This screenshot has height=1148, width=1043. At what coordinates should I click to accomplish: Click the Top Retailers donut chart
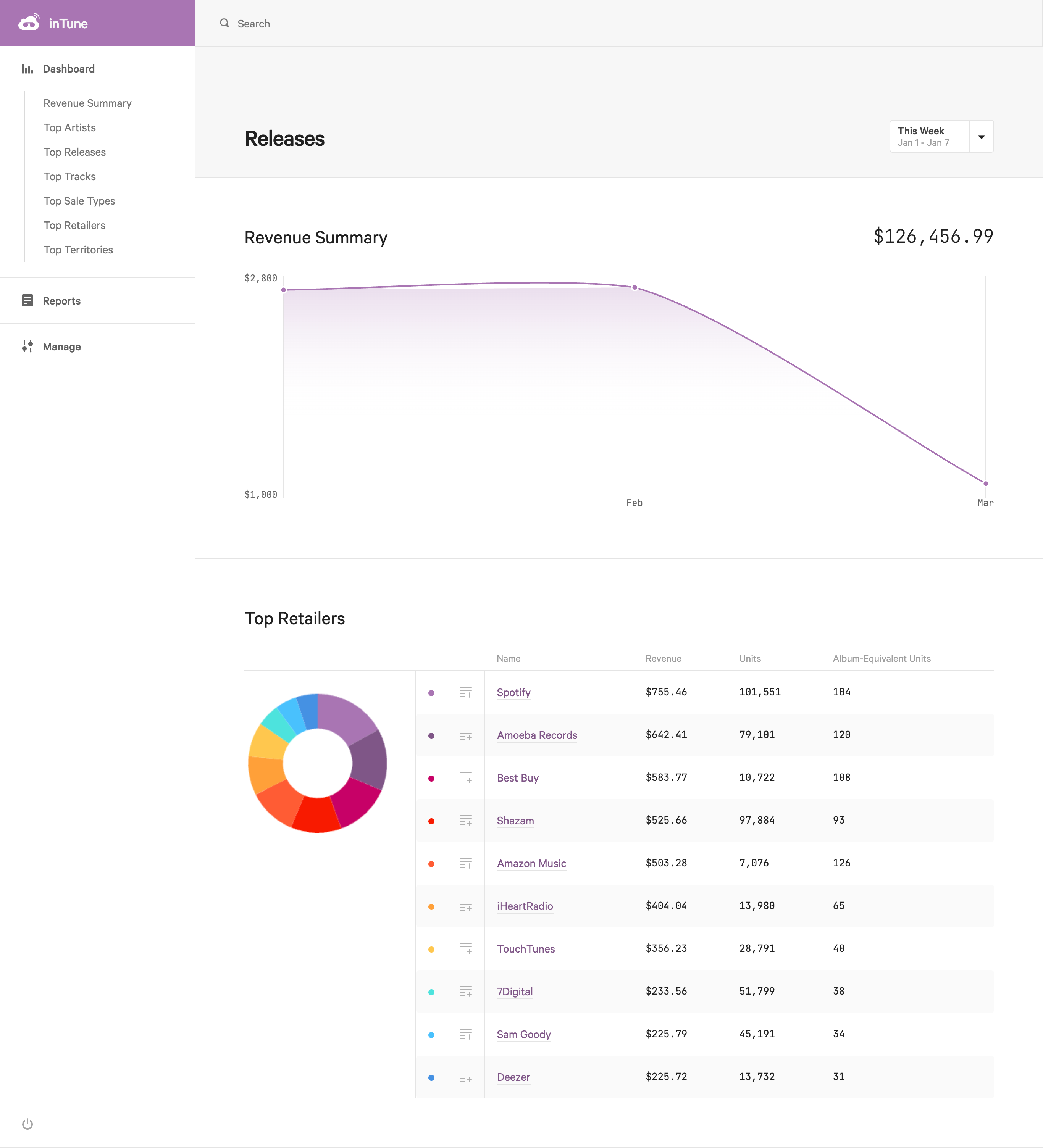317,763
